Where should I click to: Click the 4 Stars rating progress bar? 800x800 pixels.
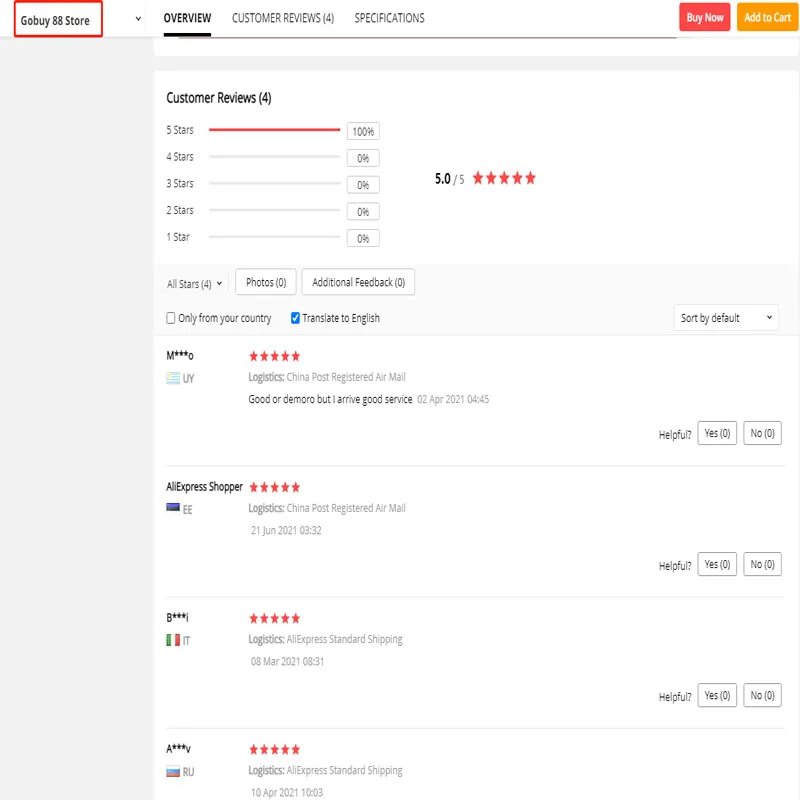pyautogui.click(x=274, y=157)
